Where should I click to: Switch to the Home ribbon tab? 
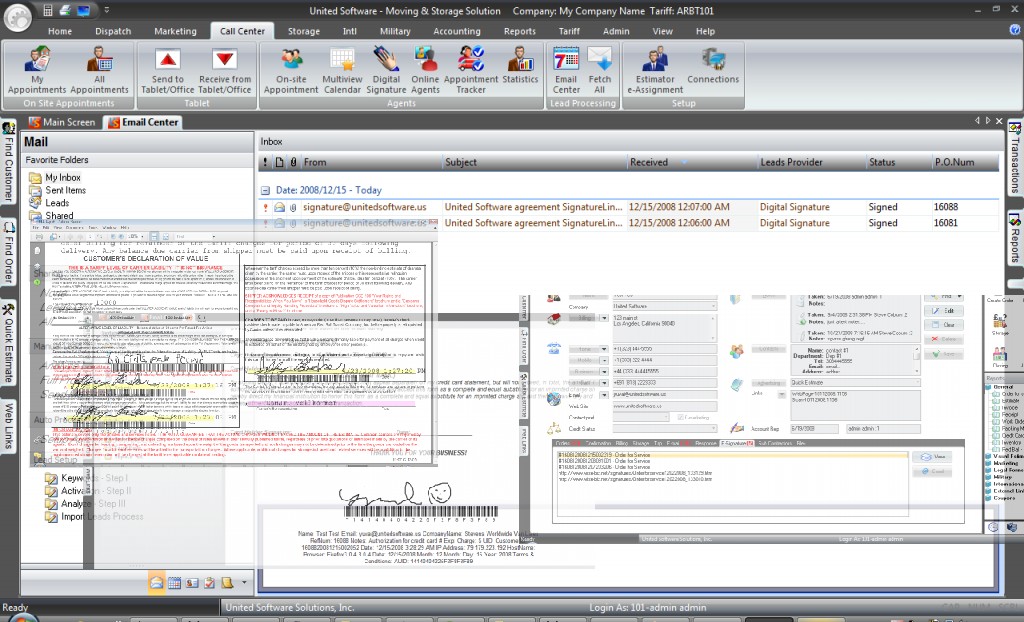point(60,31)
